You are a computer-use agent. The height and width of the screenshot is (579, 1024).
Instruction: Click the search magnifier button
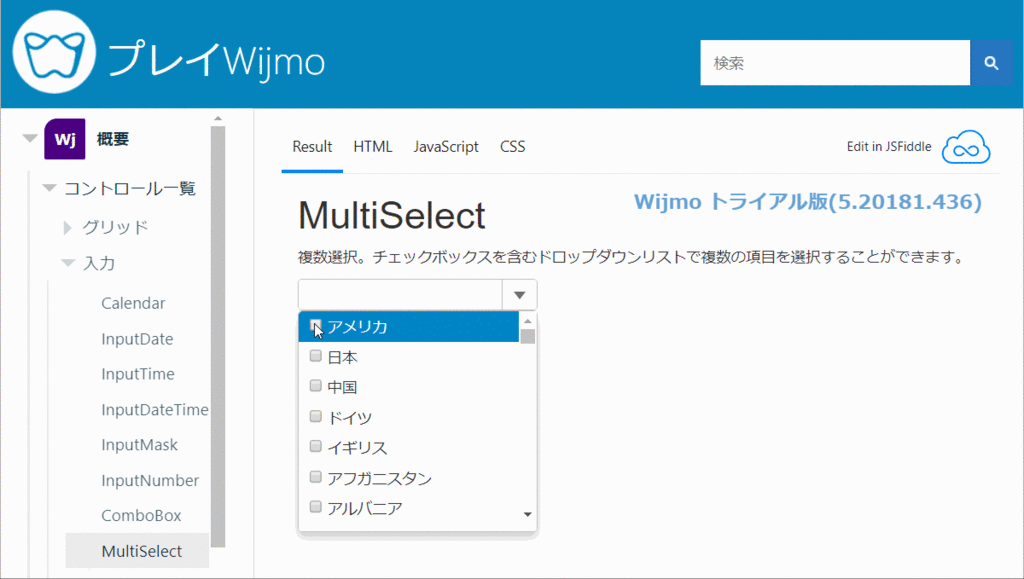coord(991,63)
